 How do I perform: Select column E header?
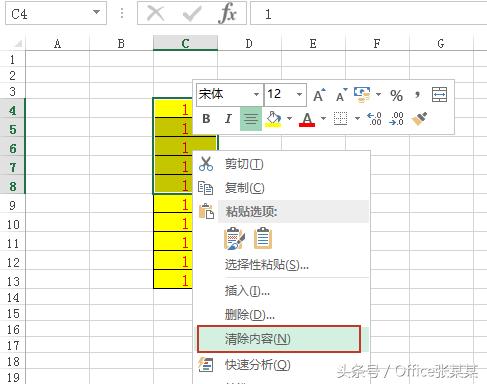point(313,43)
